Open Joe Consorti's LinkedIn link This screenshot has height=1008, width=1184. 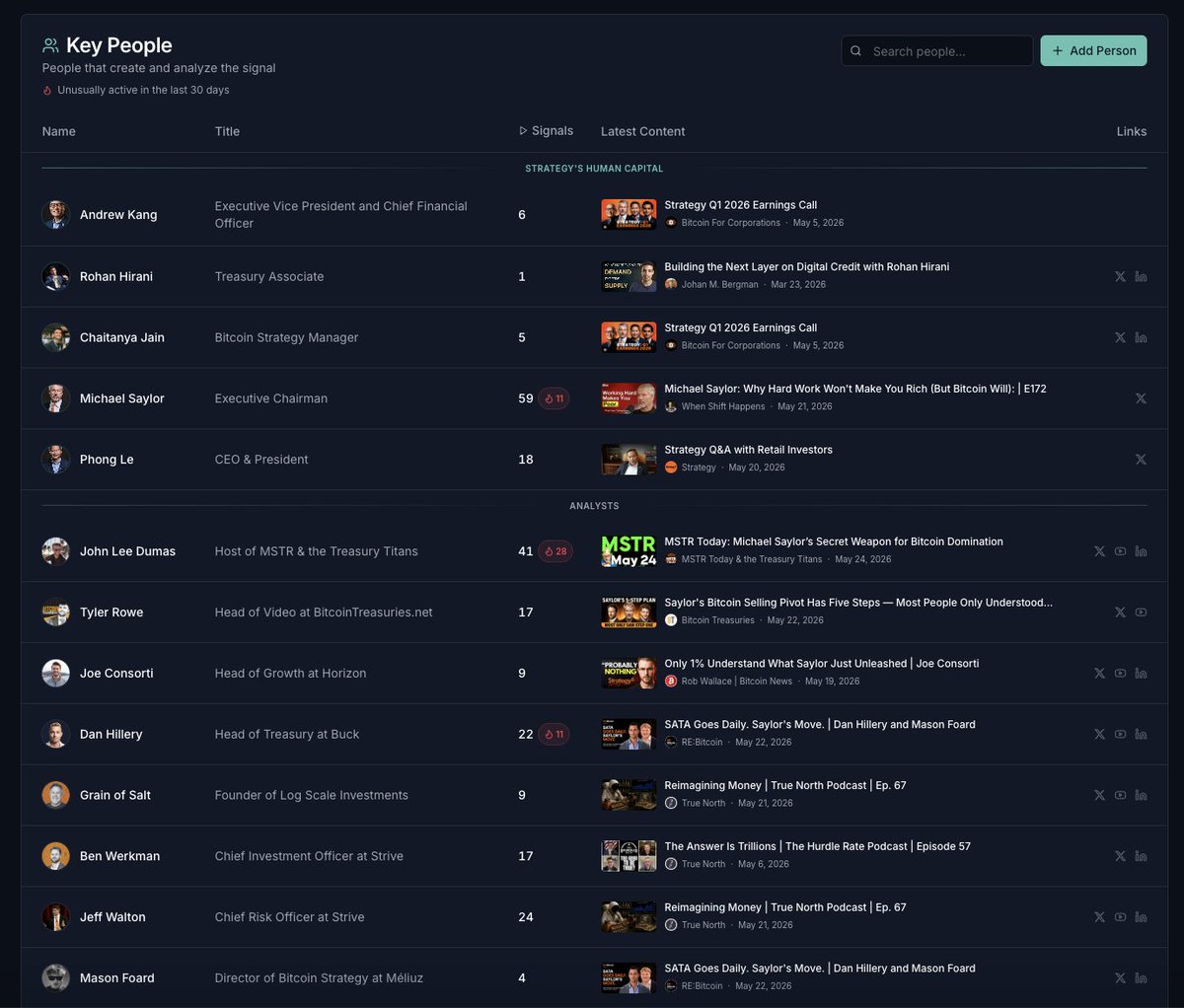[1141, 674]
